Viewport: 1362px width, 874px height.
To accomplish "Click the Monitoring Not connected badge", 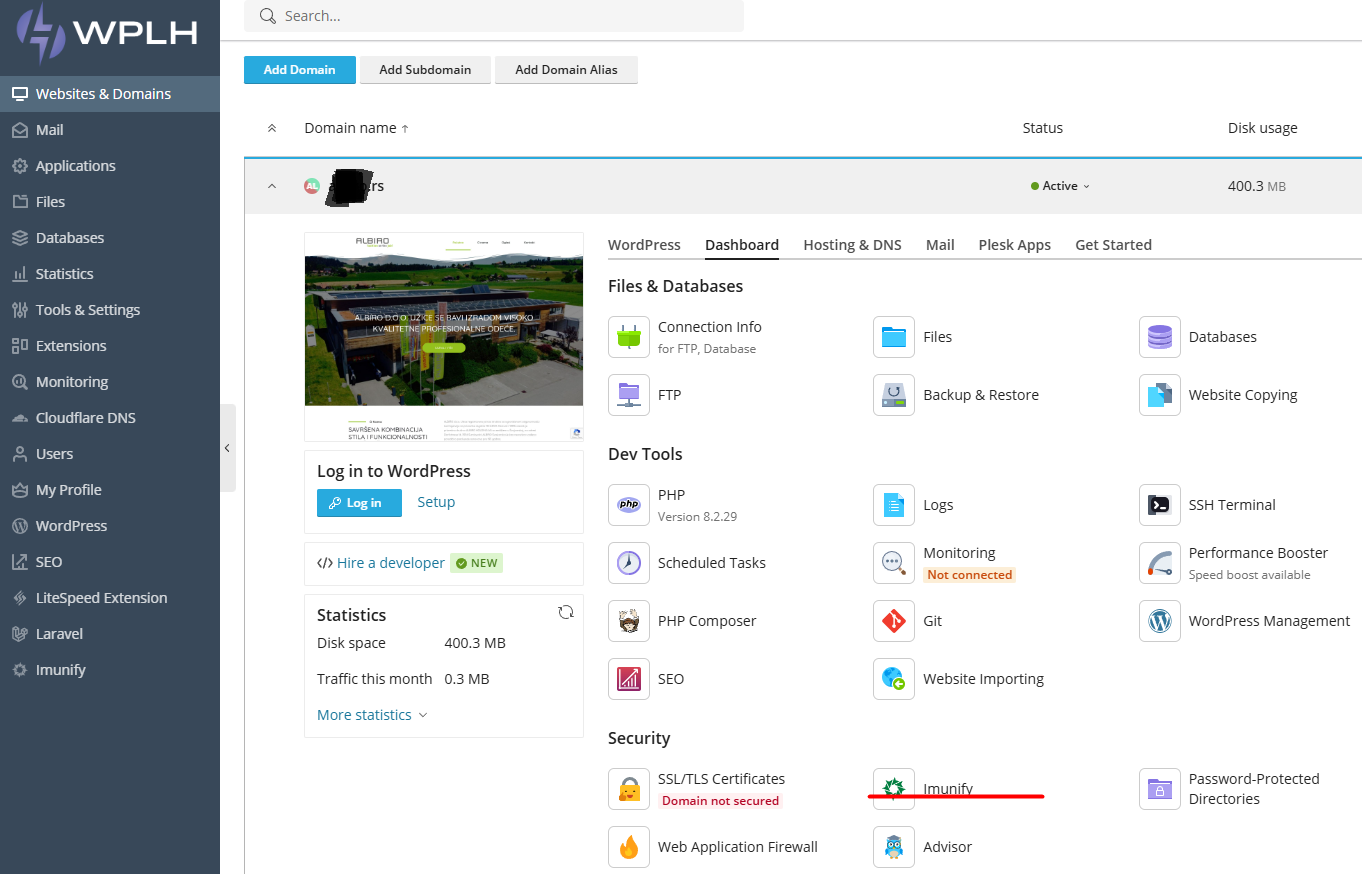I will click(x=969, y=575).
